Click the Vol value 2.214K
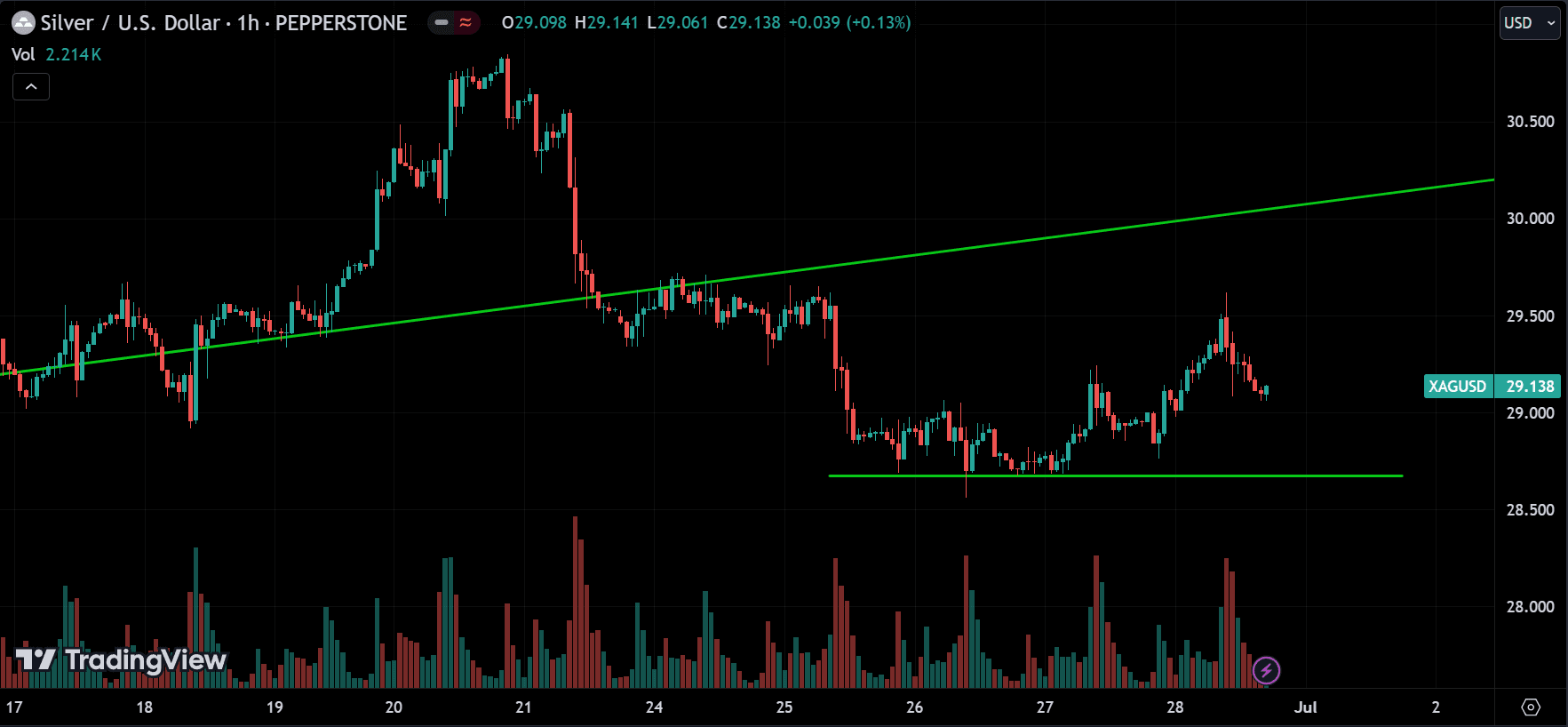This screenshot has width=1568, height=727. (74, 54)
